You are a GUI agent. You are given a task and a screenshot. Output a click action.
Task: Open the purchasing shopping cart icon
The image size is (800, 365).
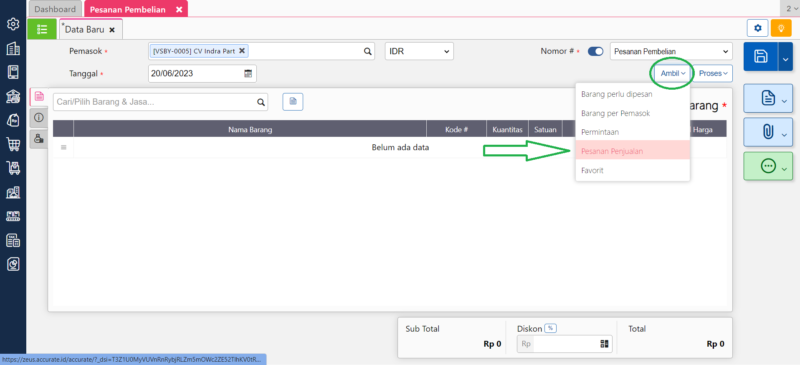click(x=13, y=144)
